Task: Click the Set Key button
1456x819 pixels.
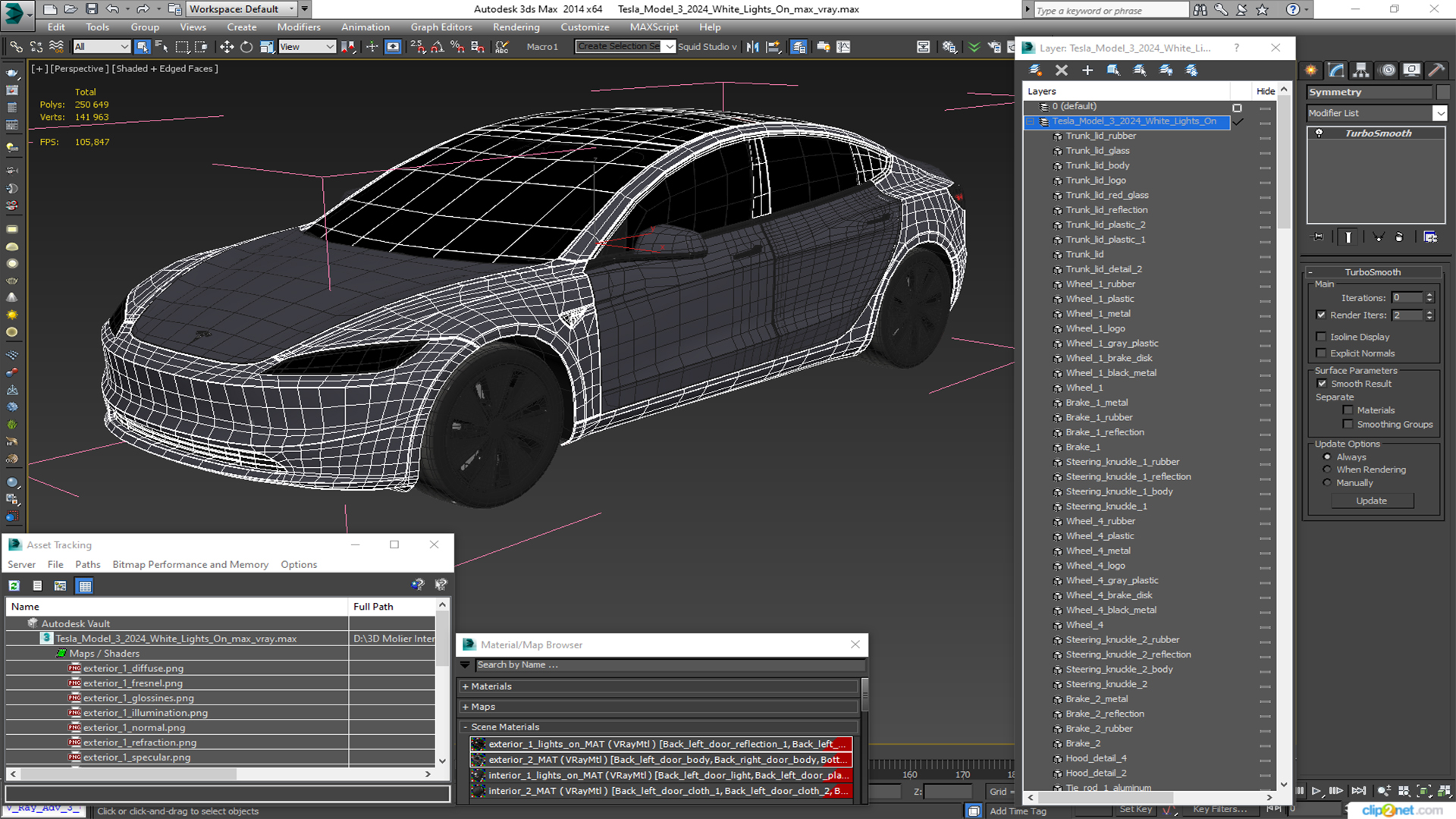Action: pos(1135,809)
